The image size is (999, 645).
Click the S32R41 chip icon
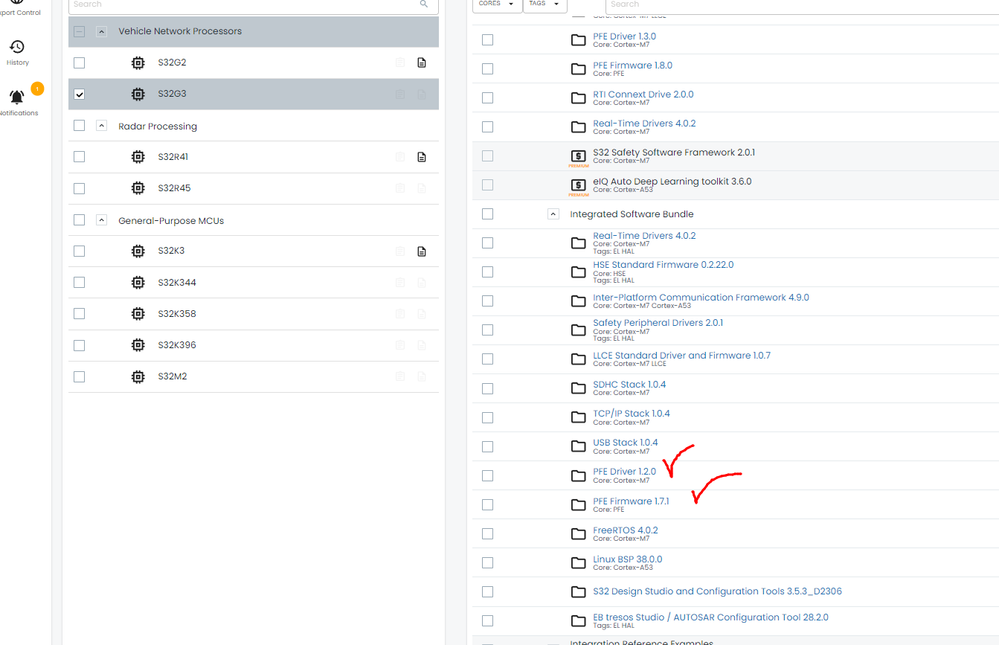pyautogui.click(x=138, y=157)
